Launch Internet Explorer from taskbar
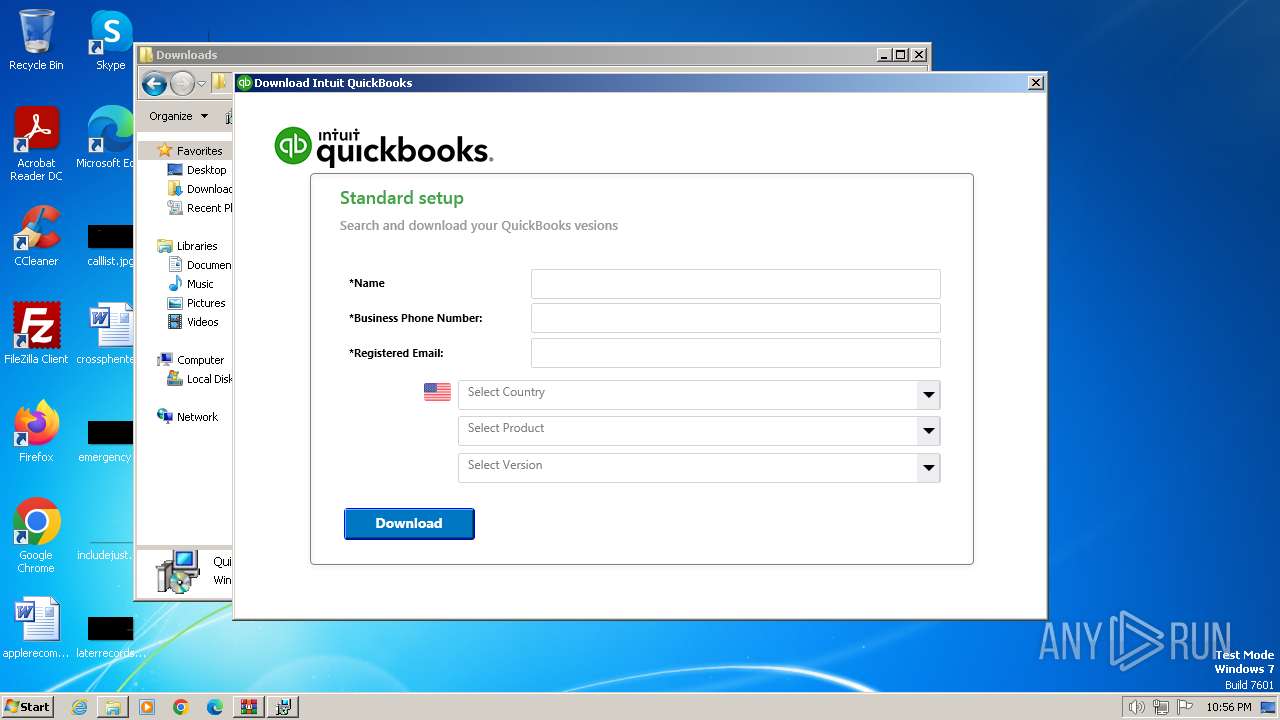The image size is (1280, 720). (x=79, y=707)
